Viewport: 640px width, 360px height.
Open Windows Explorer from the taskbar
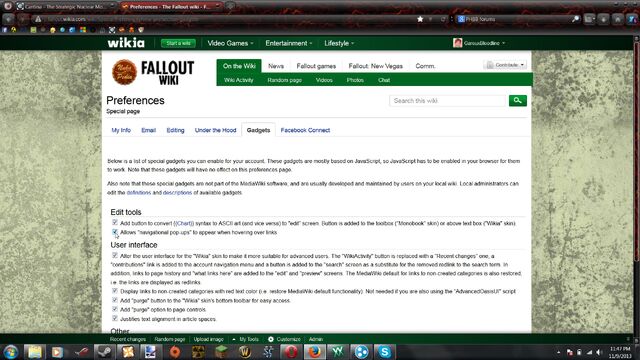(35, 352)
